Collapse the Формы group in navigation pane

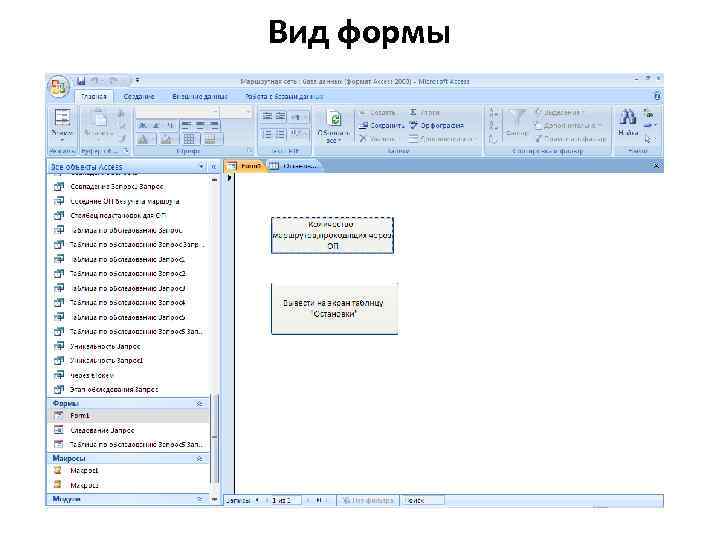coord(199,404)
